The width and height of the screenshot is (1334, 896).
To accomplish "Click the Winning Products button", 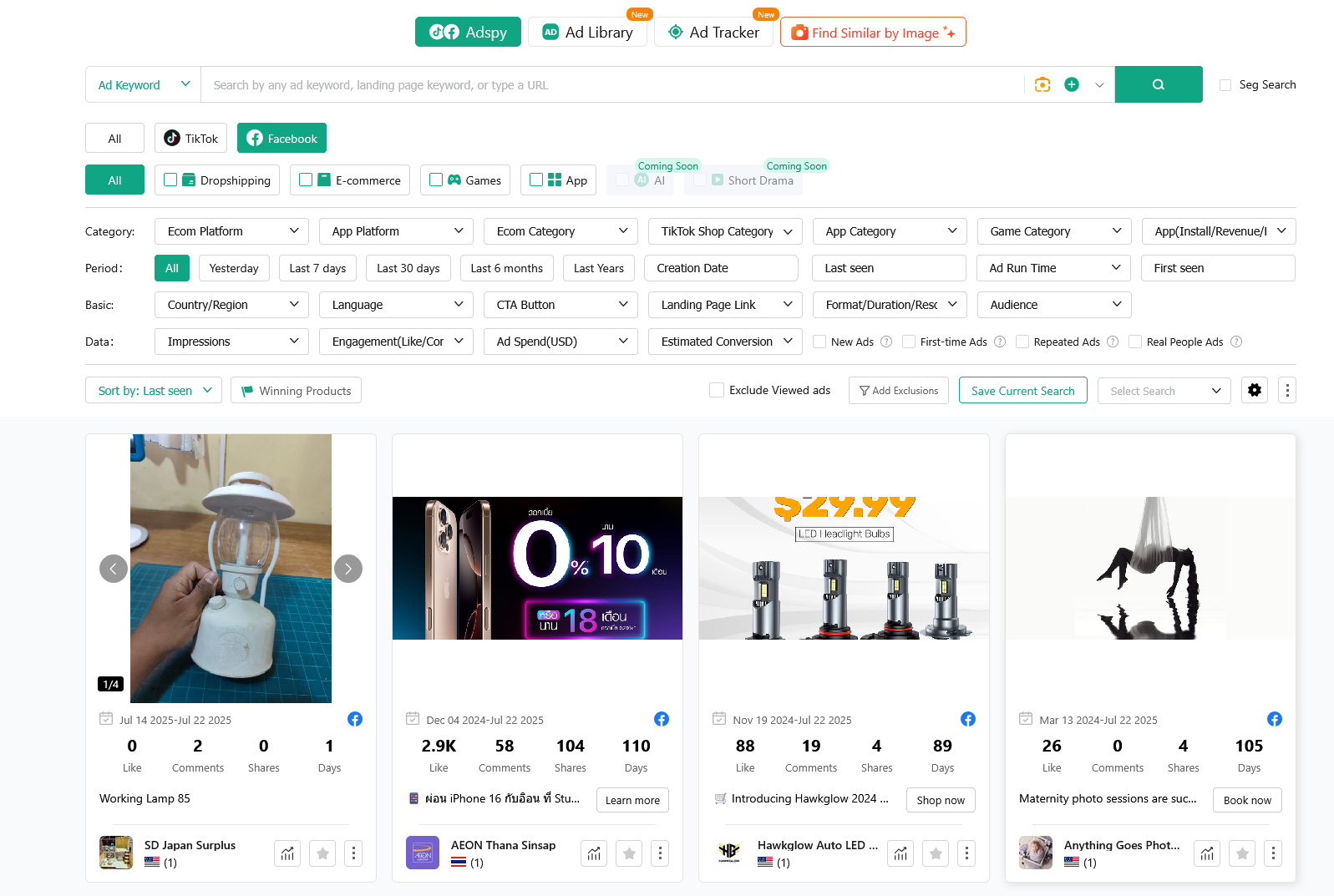I will pos(296,390).
